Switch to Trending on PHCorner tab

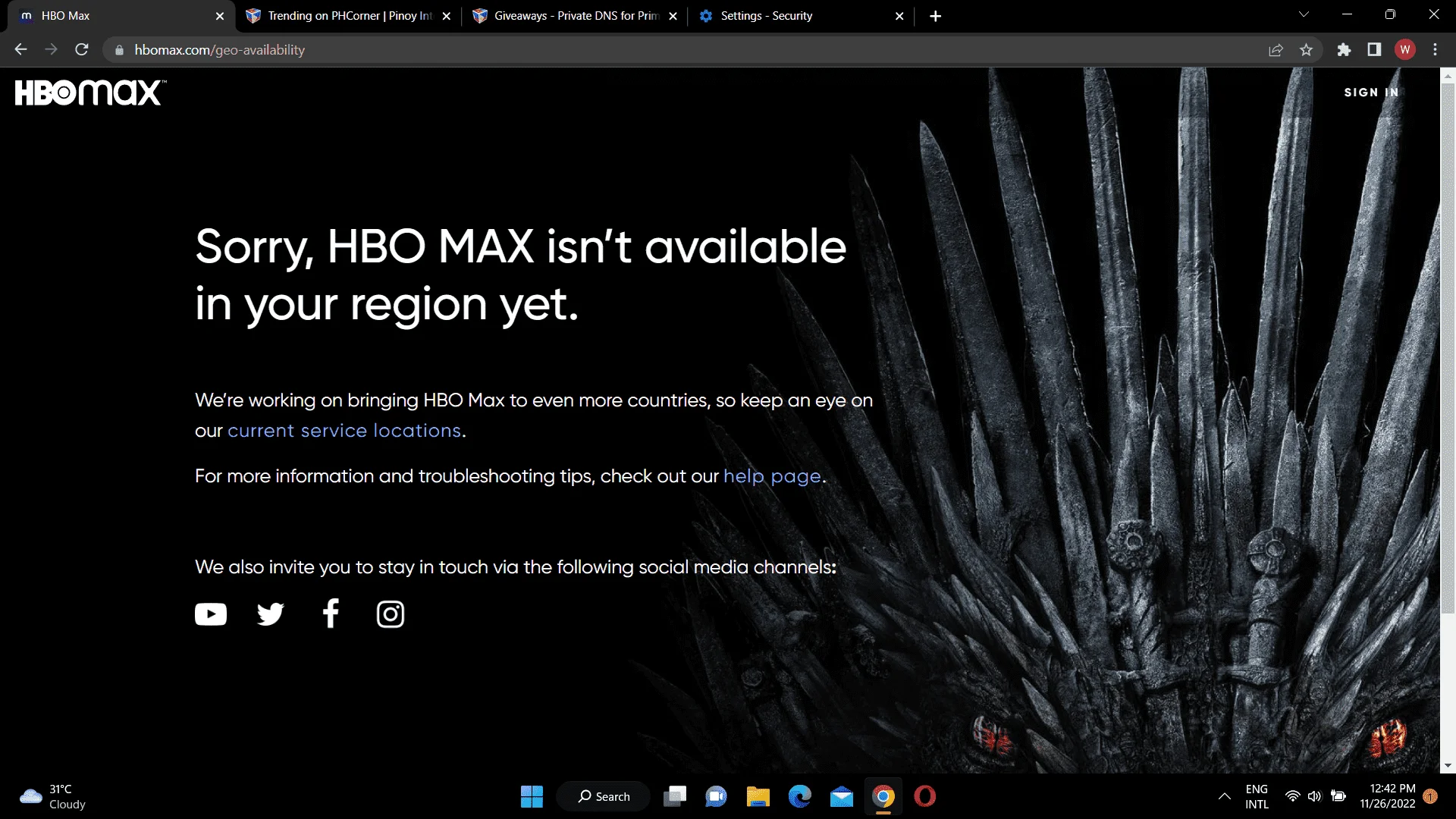tap(349, 16)
